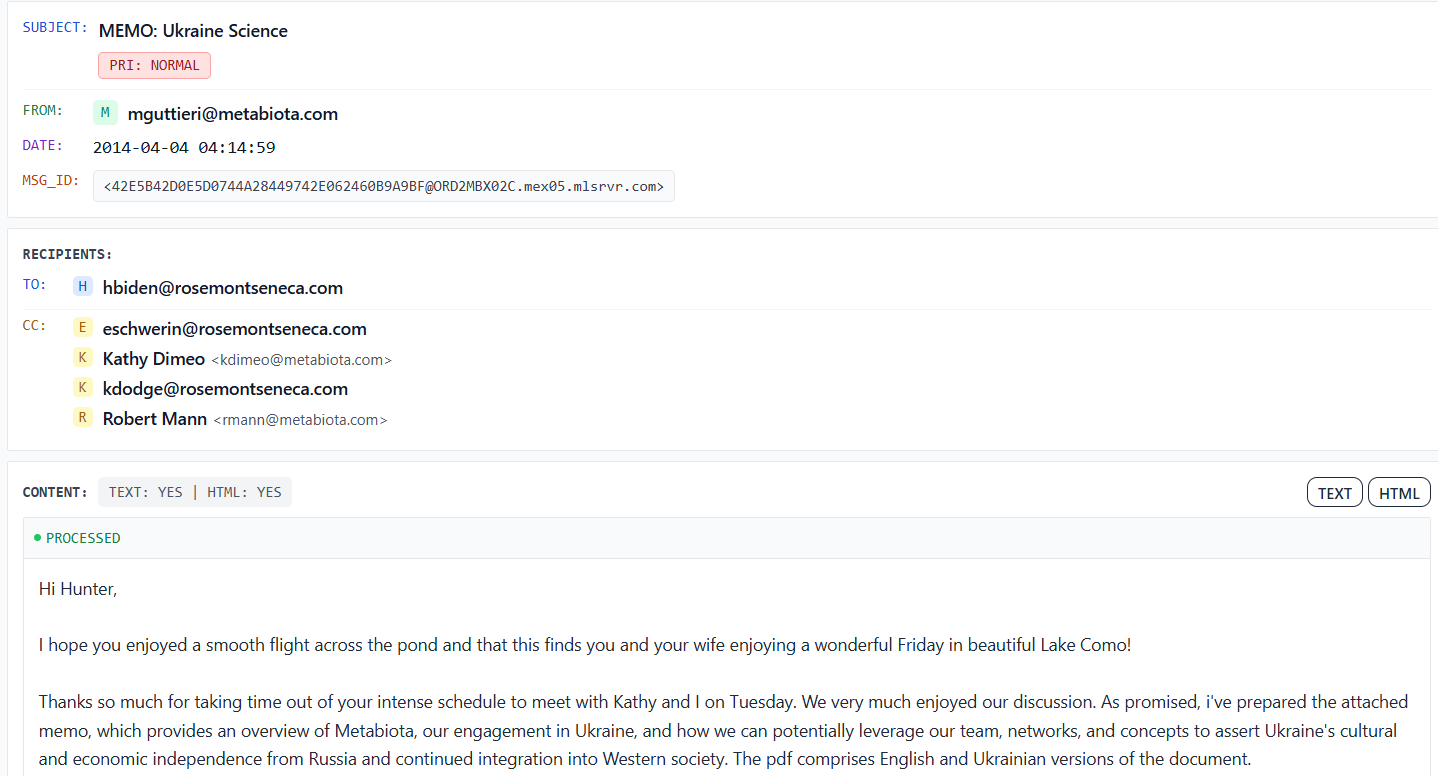Viewport: 1438px width, 776px height.
Task: Click the TEXT view button
Action: 1334,492
